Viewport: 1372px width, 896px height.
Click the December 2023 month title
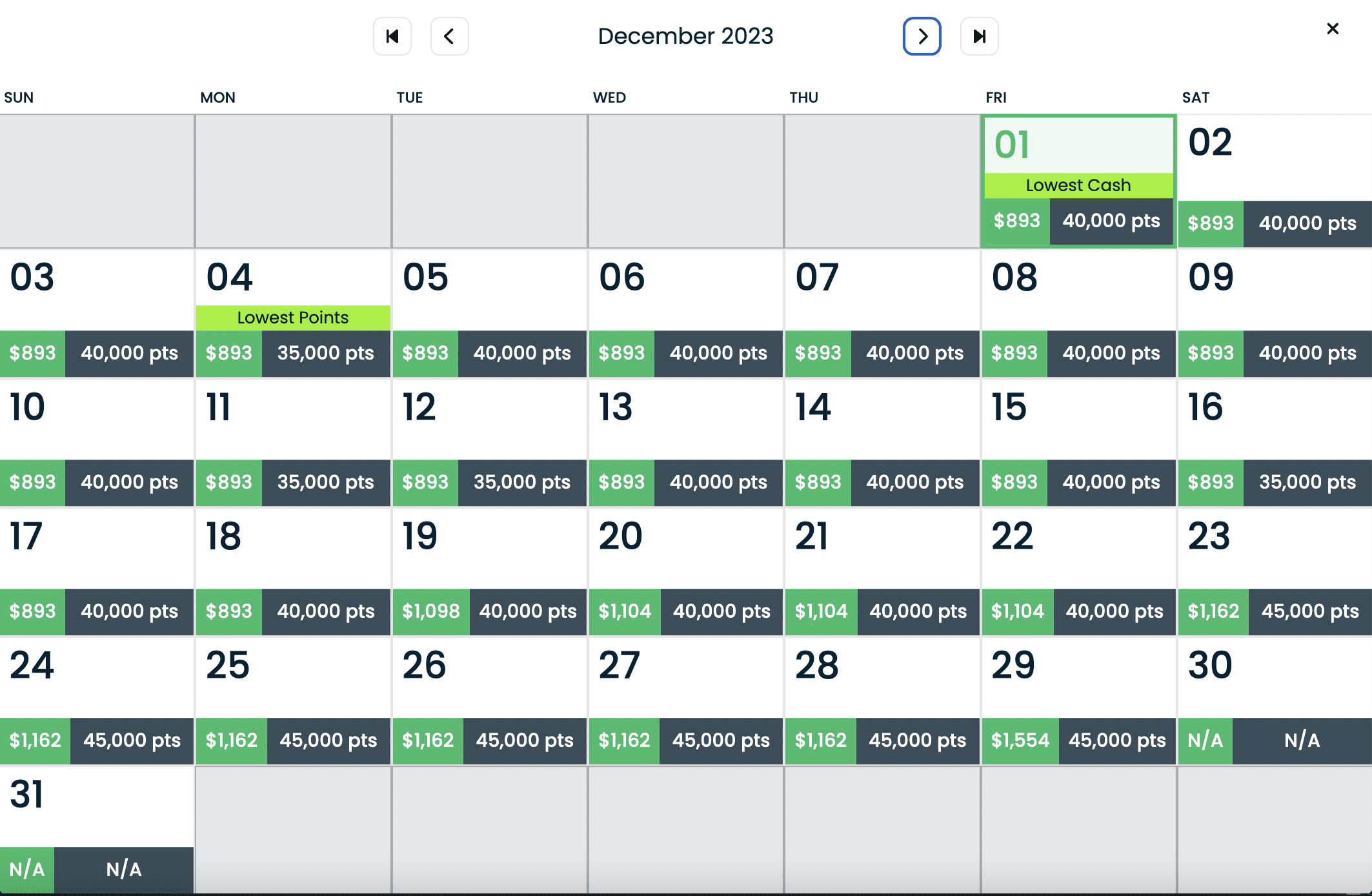(685, 36)
